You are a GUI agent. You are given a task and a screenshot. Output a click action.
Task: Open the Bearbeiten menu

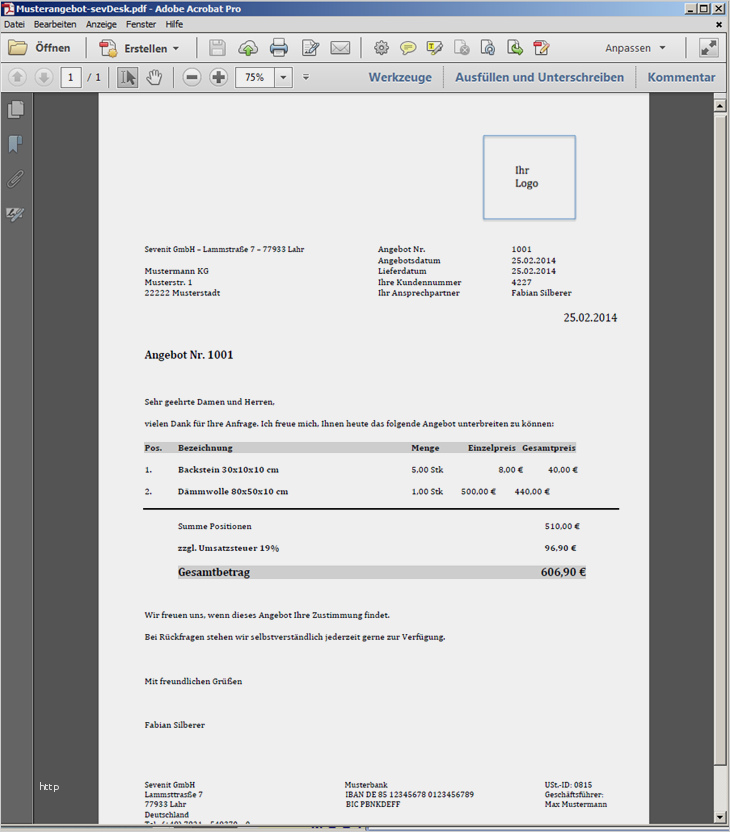55,24
